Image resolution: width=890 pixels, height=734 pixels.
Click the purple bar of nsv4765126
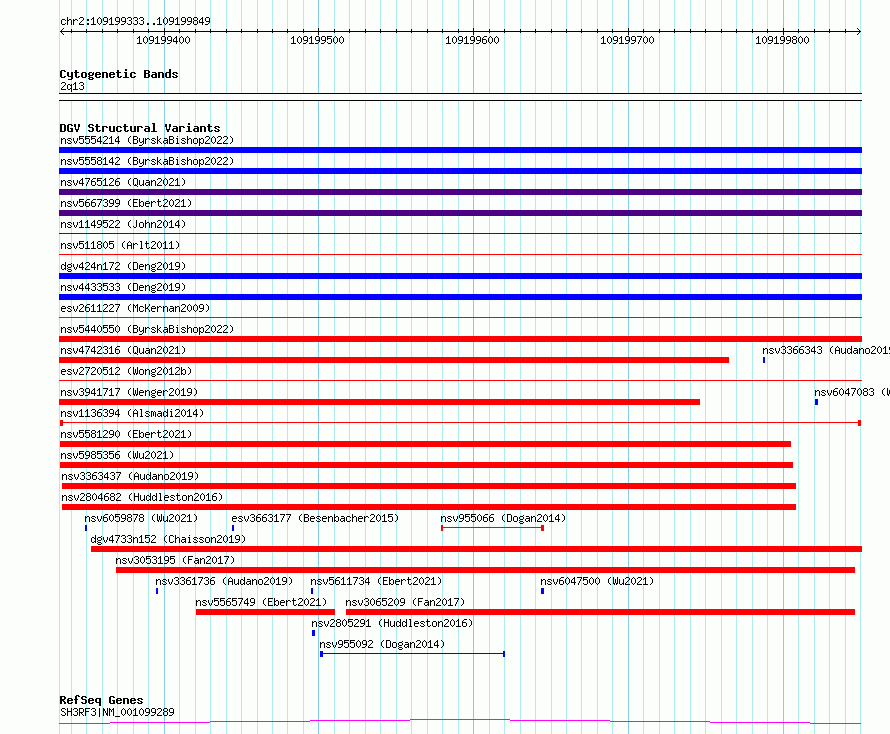(x=460, y=192)
